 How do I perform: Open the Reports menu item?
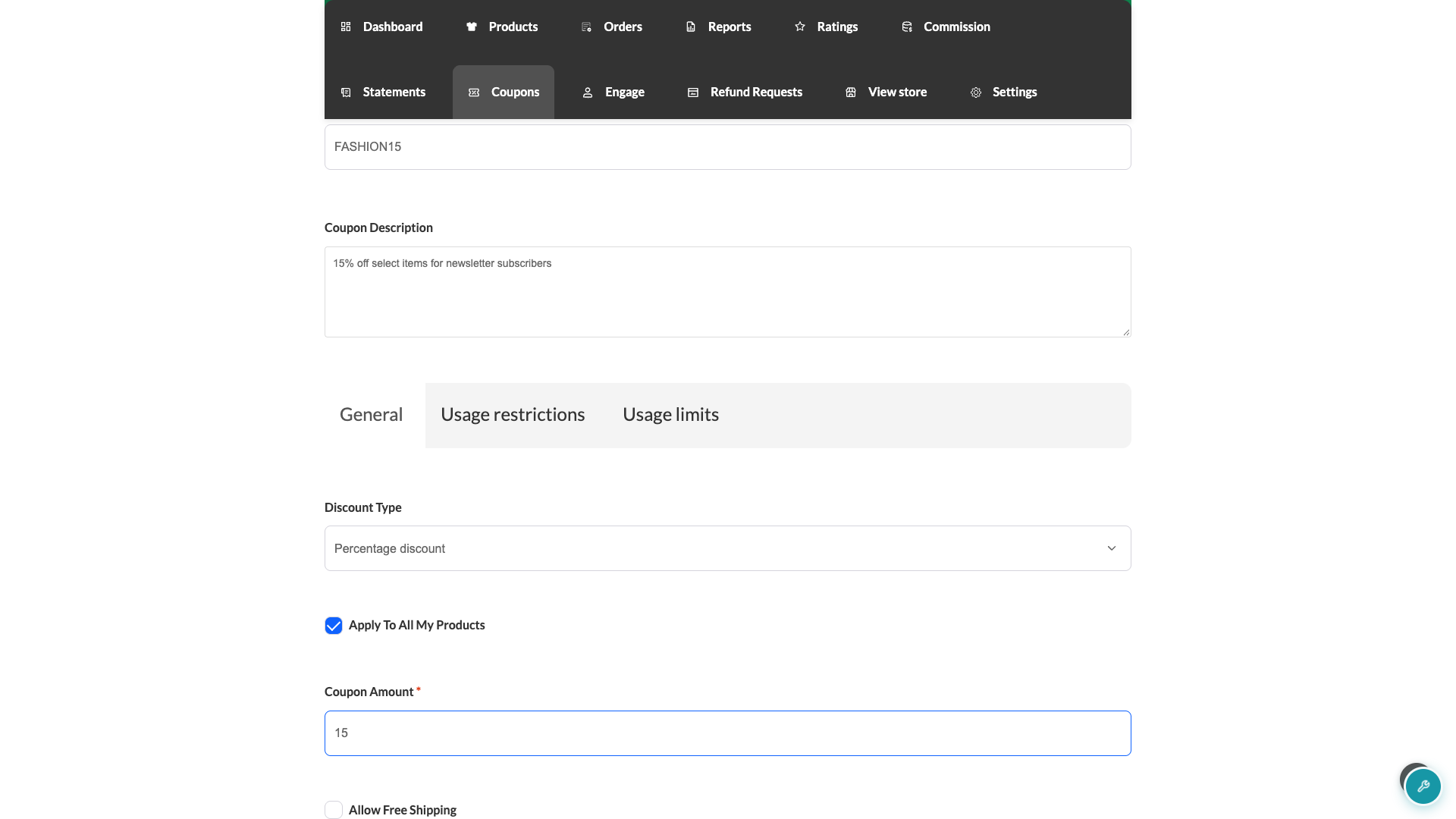[719, 27]
